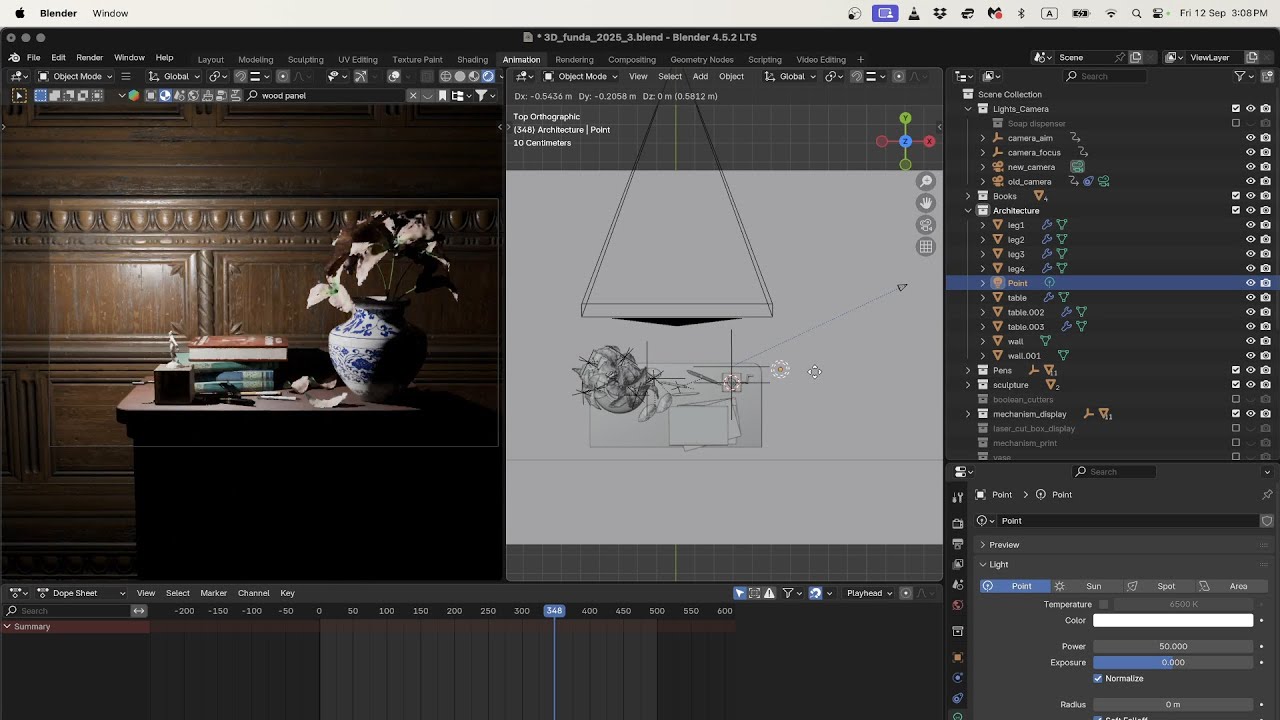Viewport: 1280px width, 720px height.
Task: Open the File menu
Action: click(34, 58)
